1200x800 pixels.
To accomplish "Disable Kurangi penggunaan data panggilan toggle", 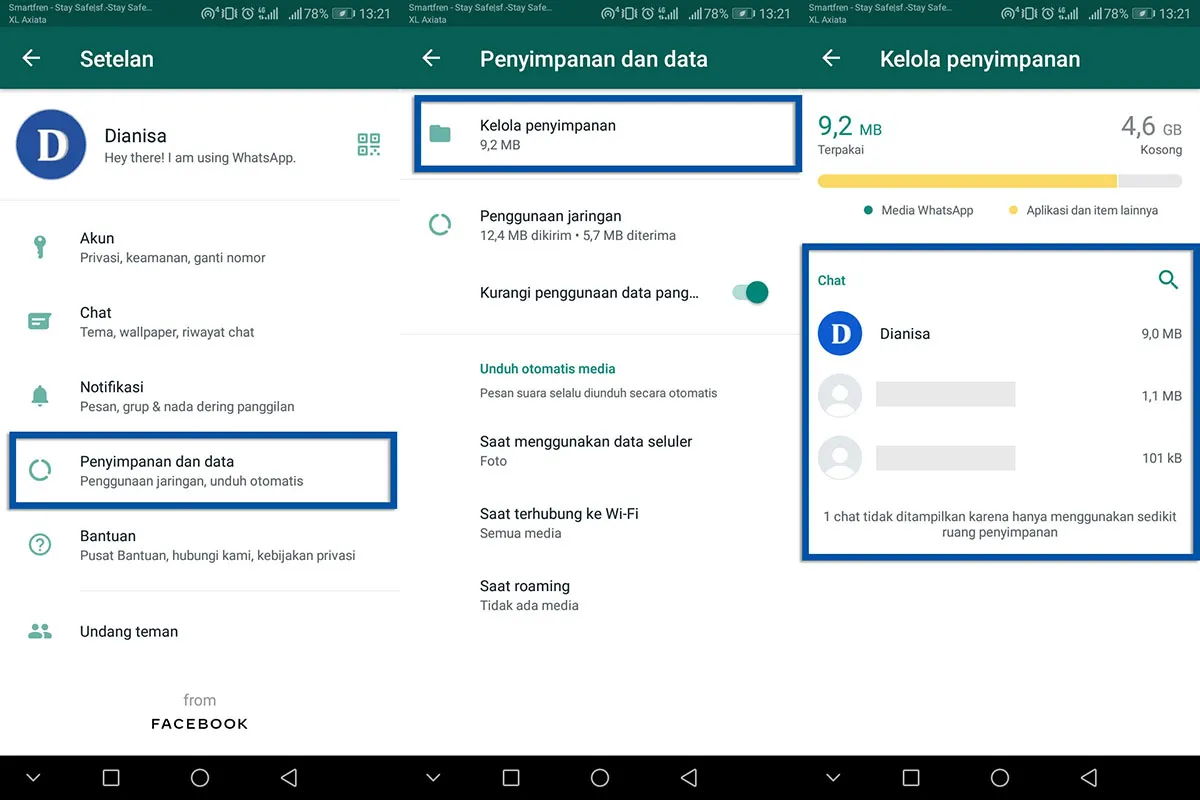I will [749, 292].
